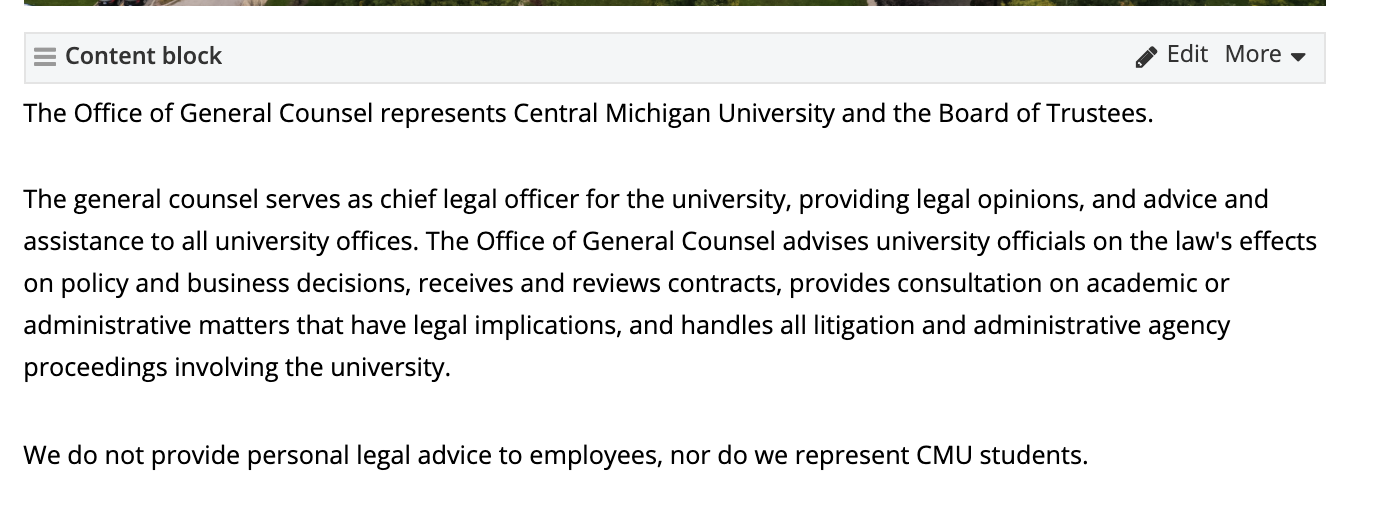Select the Content block title label
The width and height of the screenshot is (1386, 506).
point(143,56)
